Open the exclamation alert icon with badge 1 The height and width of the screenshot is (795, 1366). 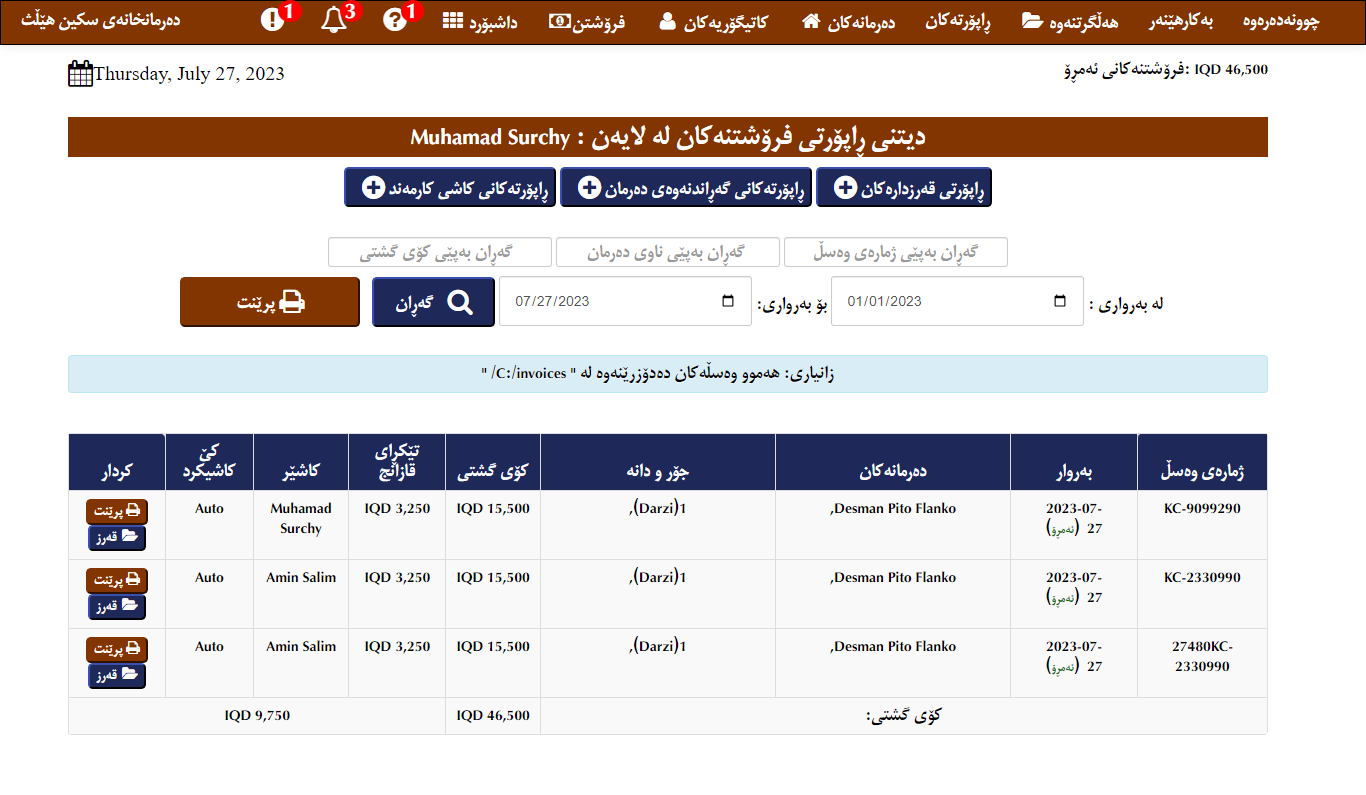(273, 19)
